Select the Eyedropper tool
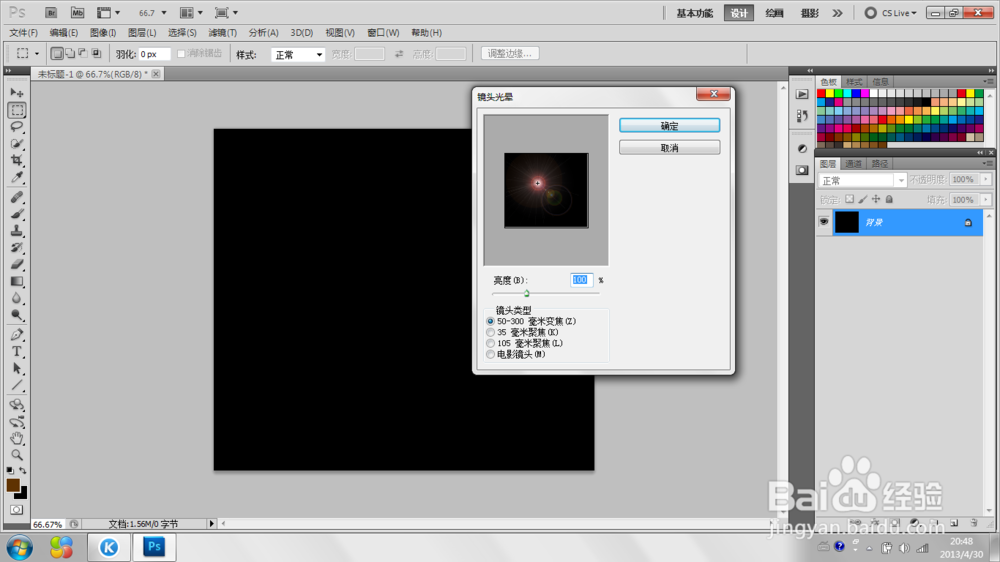This screenshot has height=562, width=1000. point(17,177)
